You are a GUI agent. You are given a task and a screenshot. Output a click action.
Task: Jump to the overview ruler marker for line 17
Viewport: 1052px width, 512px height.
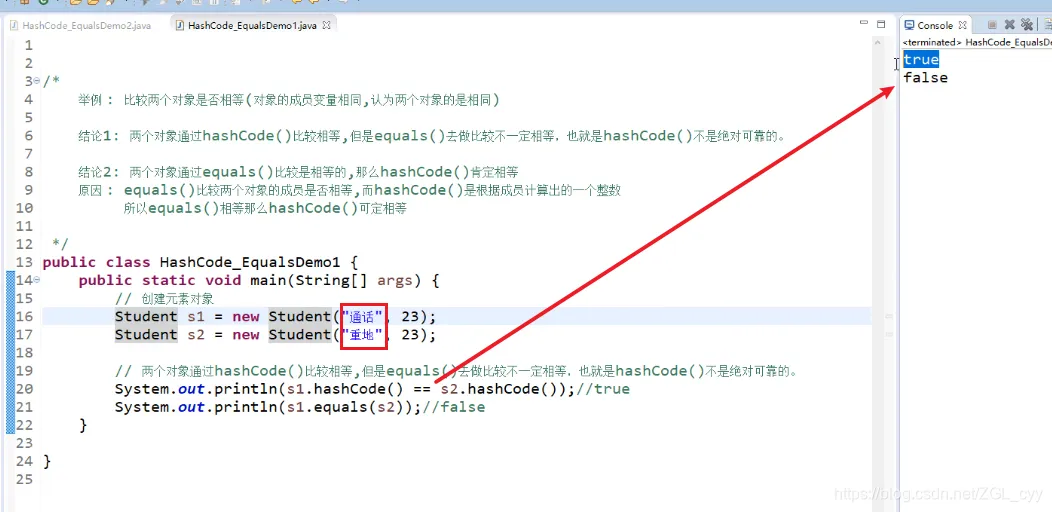(x=888, y=333)
